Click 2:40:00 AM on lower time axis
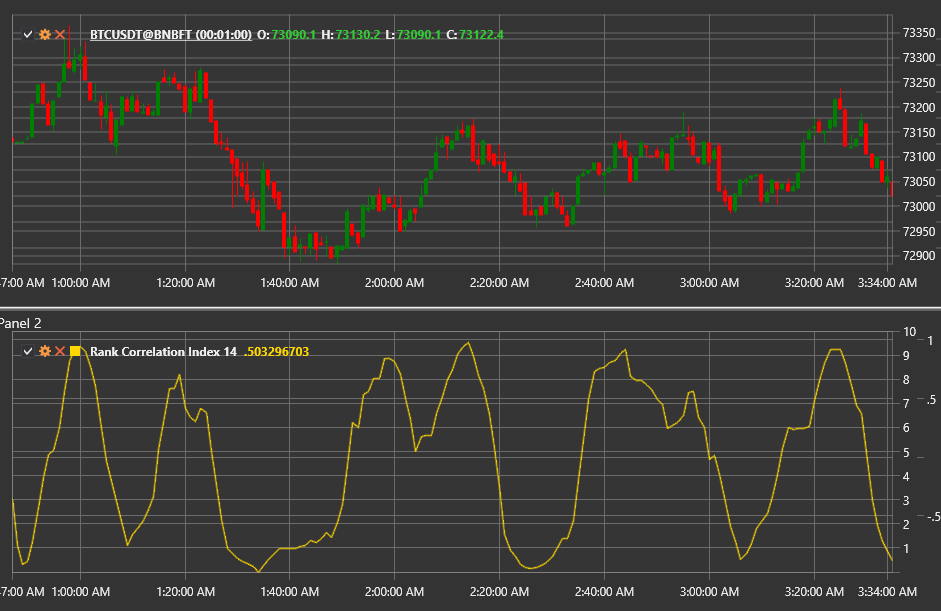 pos(604,592)
